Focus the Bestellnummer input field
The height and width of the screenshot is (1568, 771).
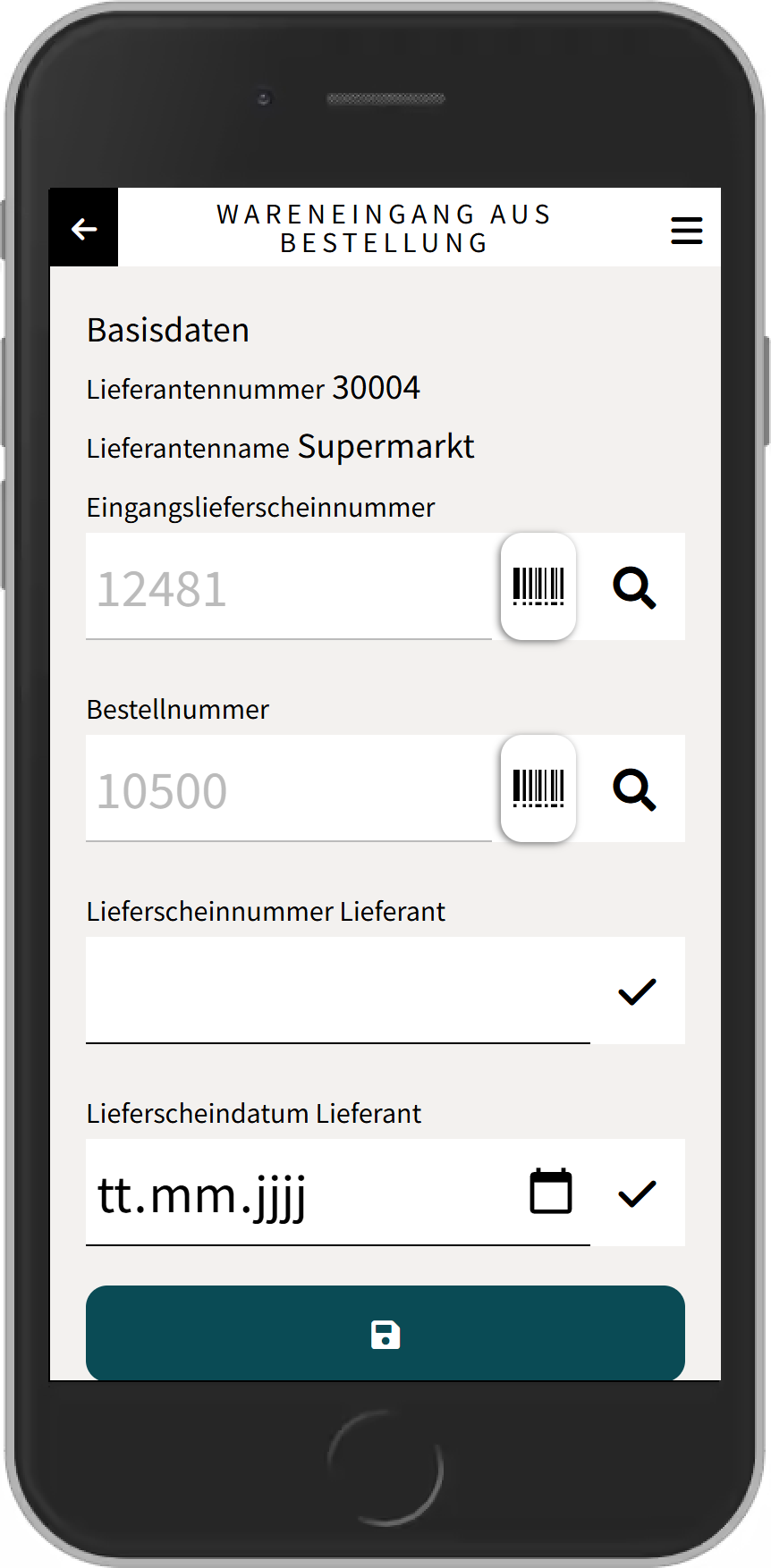point(288,790)
